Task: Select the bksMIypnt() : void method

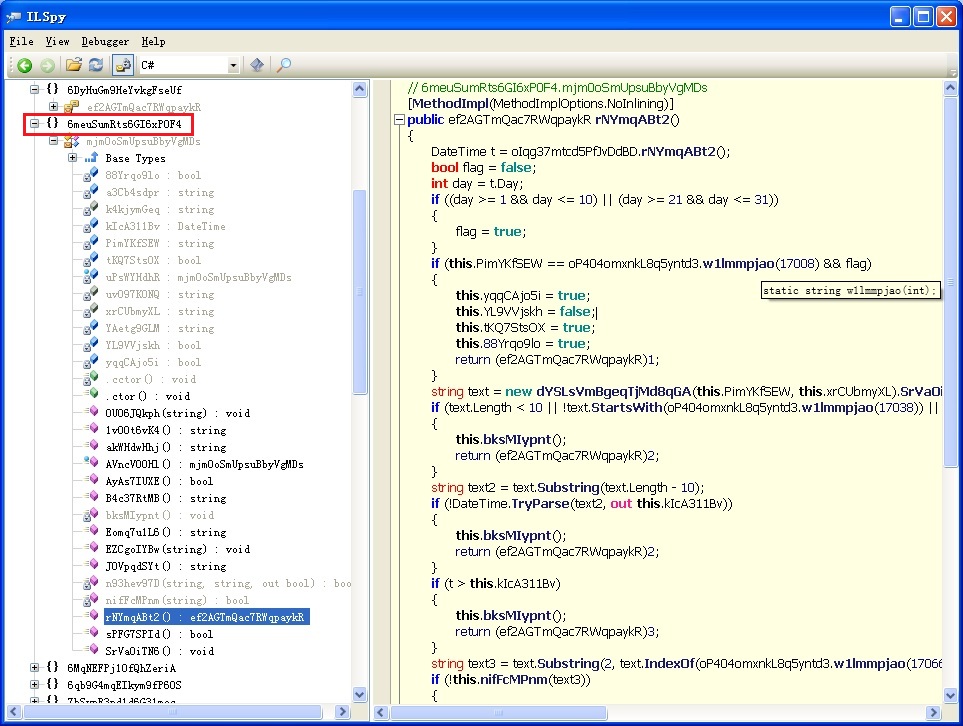Action: point(159,516)
